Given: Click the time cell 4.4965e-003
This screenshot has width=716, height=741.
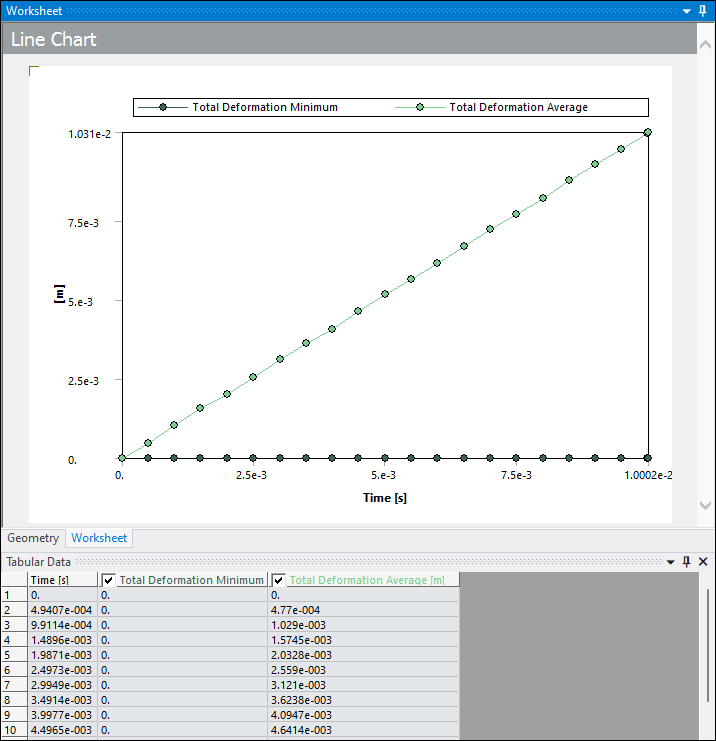Looking at the screenshot, I should coord(63,730).
